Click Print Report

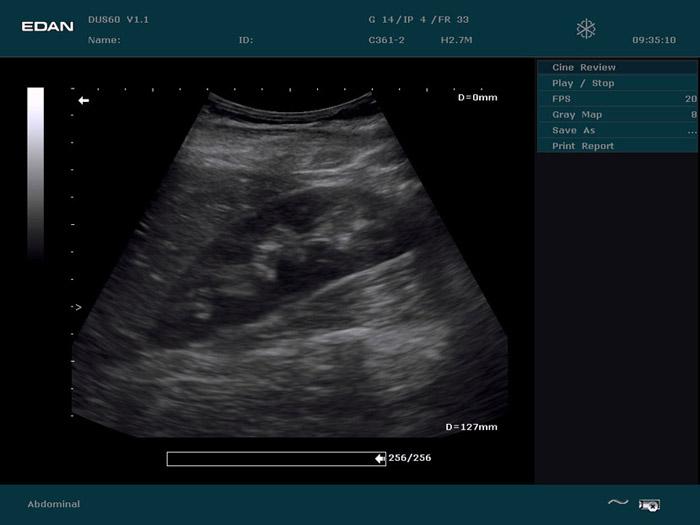(x=583, y=146)
